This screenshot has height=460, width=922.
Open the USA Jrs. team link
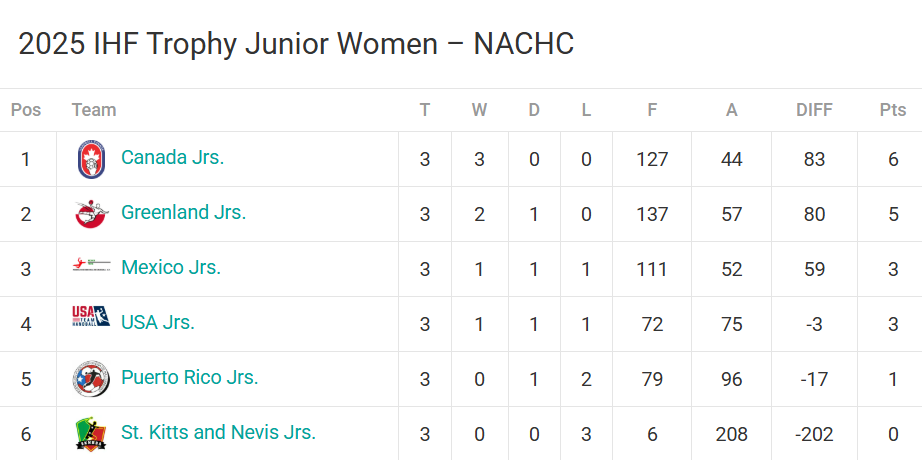point(158,322)
